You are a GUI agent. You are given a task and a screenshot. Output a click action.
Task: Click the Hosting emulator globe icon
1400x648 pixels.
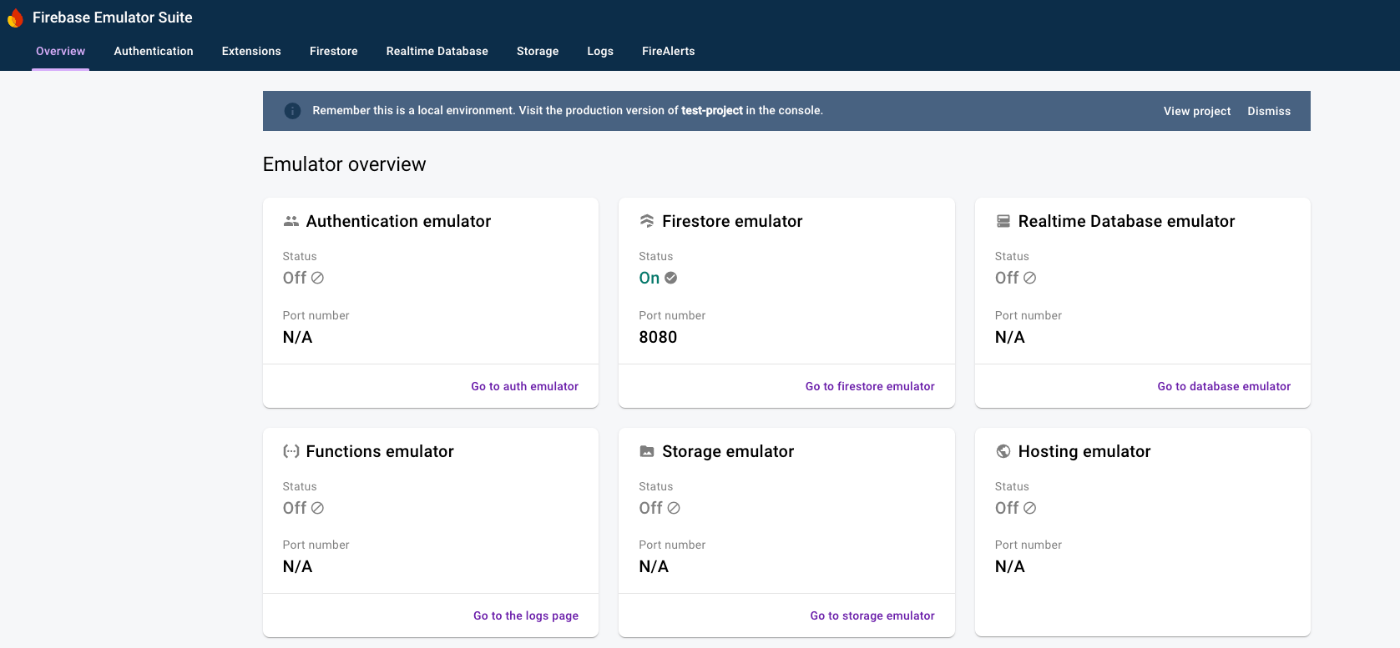[1003, 451]
